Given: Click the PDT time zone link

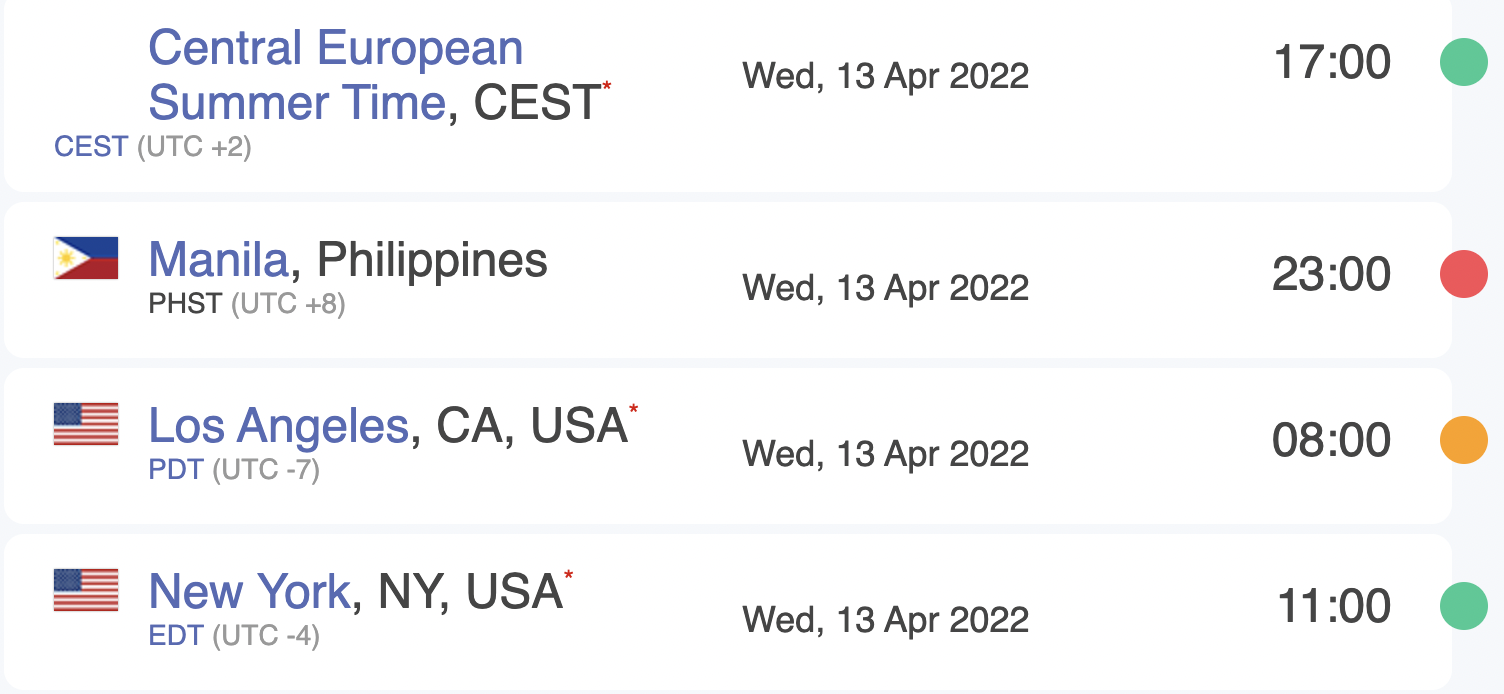Looking at the screenshot, I should (x=176, y=469).
